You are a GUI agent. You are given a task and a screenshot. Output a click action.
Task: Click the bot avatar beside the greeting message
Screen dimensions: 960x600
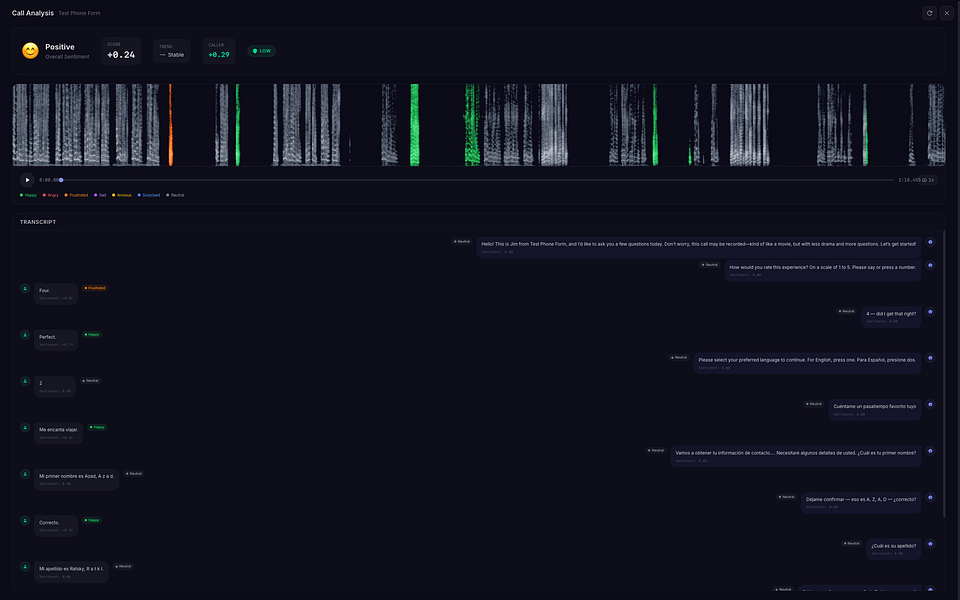click(930, 242)
